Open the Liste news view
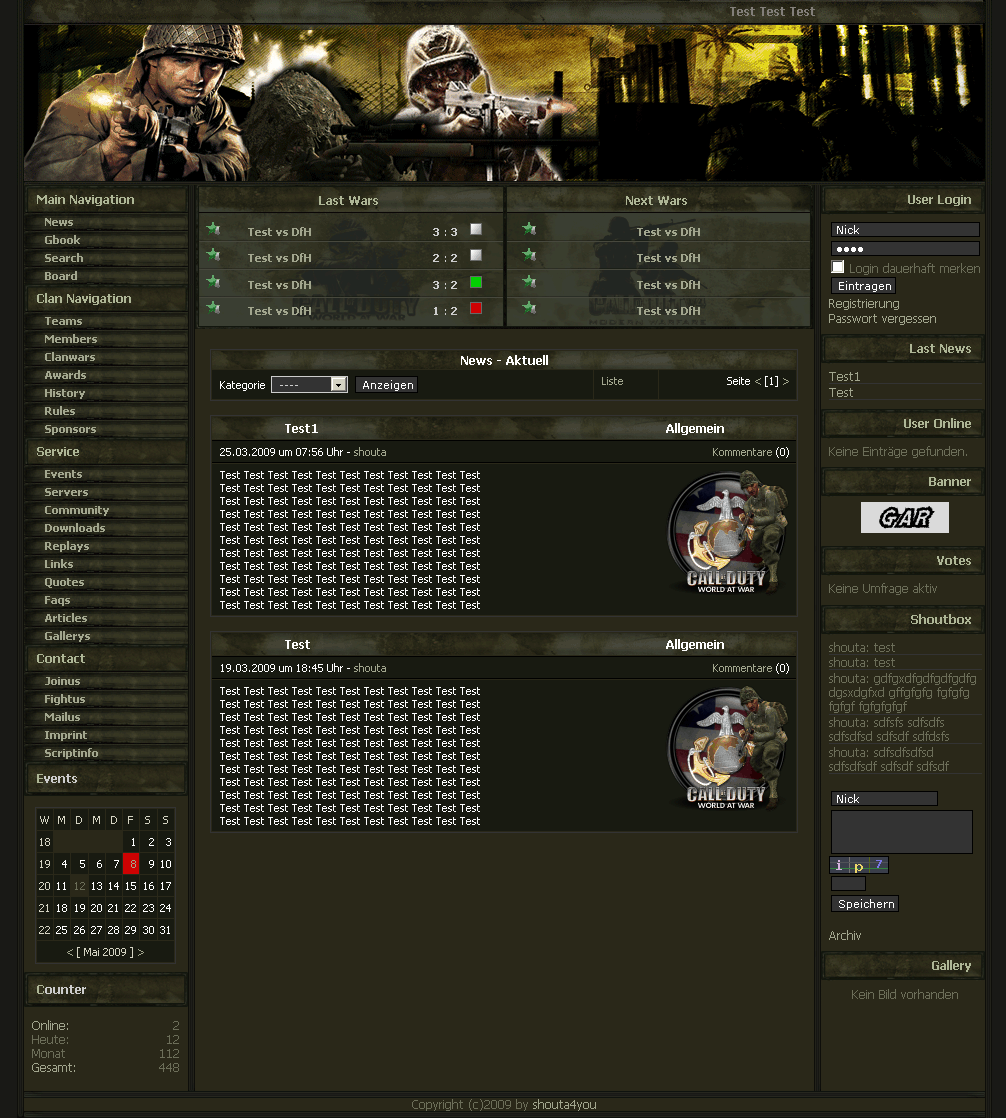This screenshot has height=1120, width=1006. 612,381
